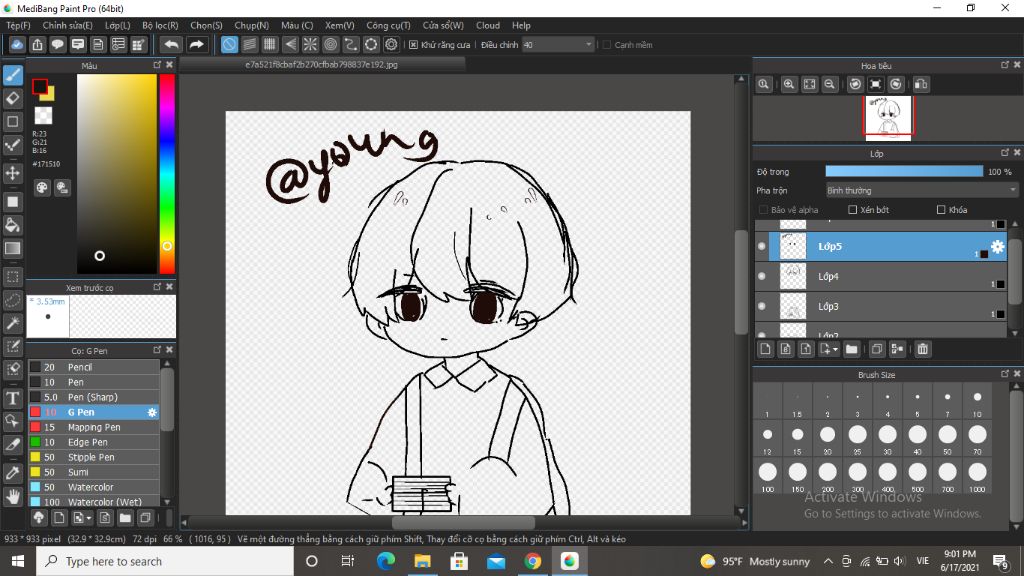Select the Text tool
Screen dimensions: 1024x576
pos(12,398)
